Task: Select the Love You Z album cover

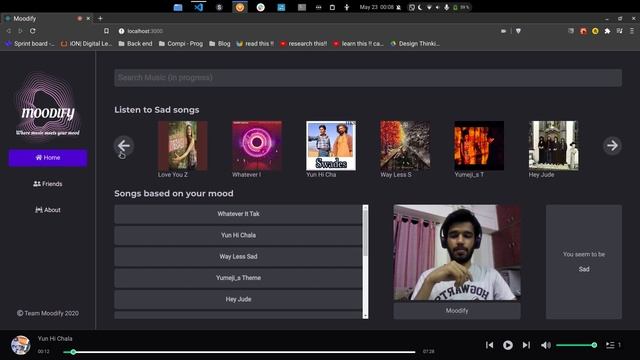Action: tap(183, 146)
